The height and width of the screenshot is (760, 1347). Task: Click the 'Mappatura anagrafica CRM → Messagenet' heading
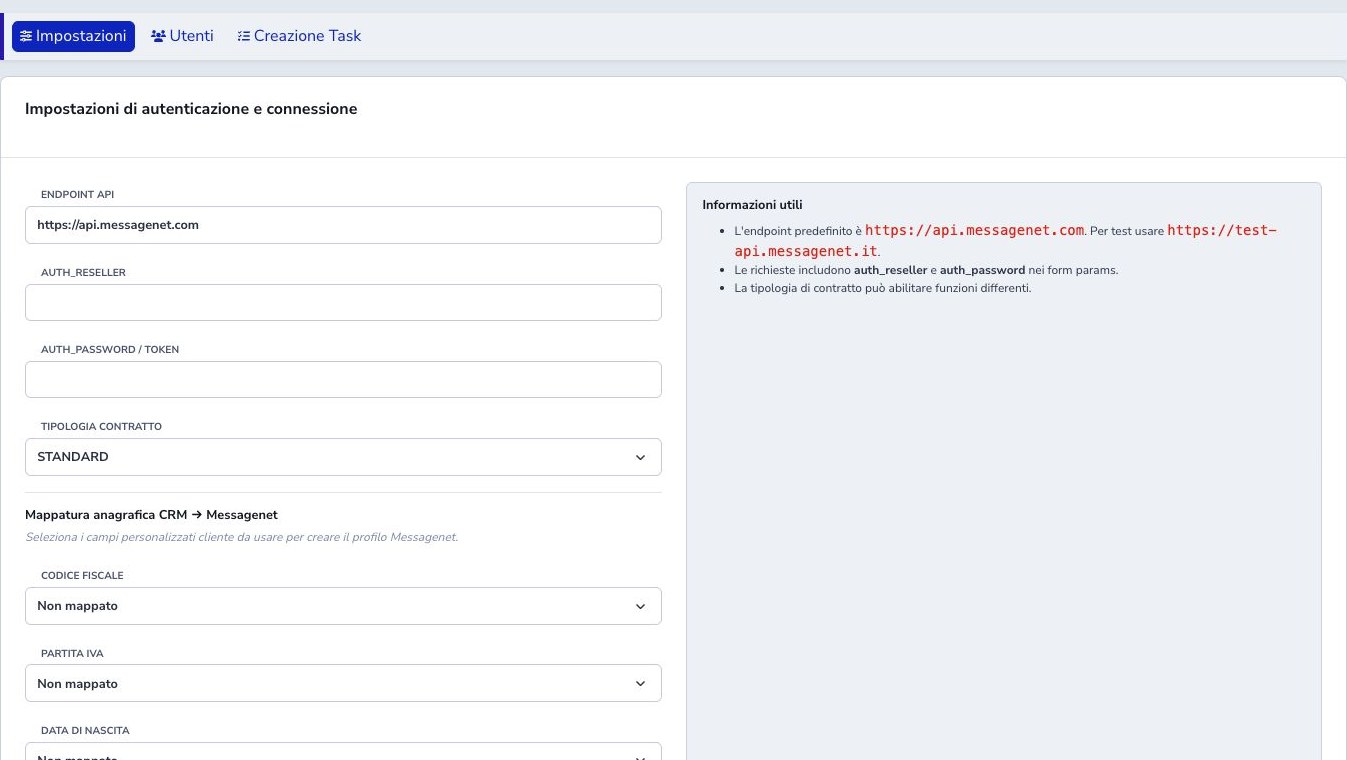[x=151, y=515]
